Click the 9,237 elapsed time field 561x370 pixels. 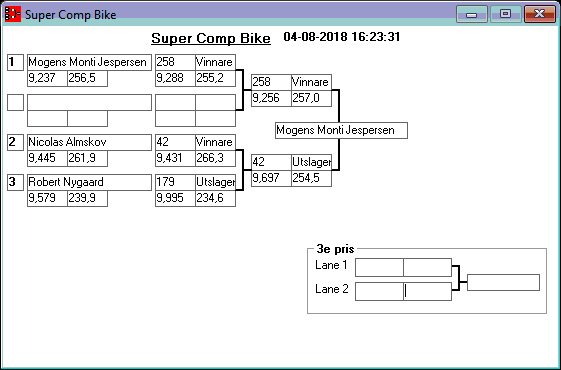click(x=47, y=78)
